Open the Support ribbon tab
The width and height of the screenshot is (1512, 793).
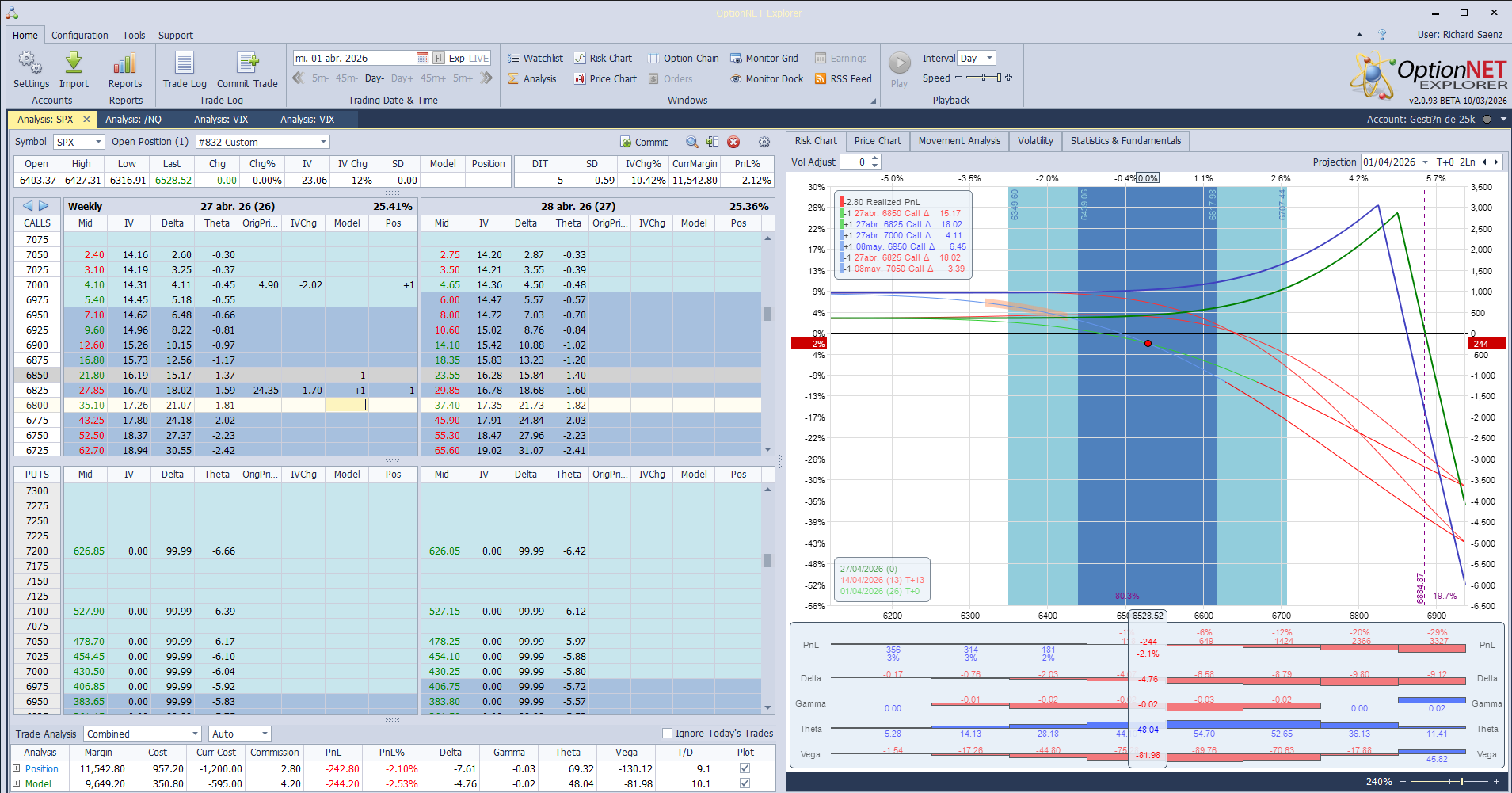pos(176,35)
